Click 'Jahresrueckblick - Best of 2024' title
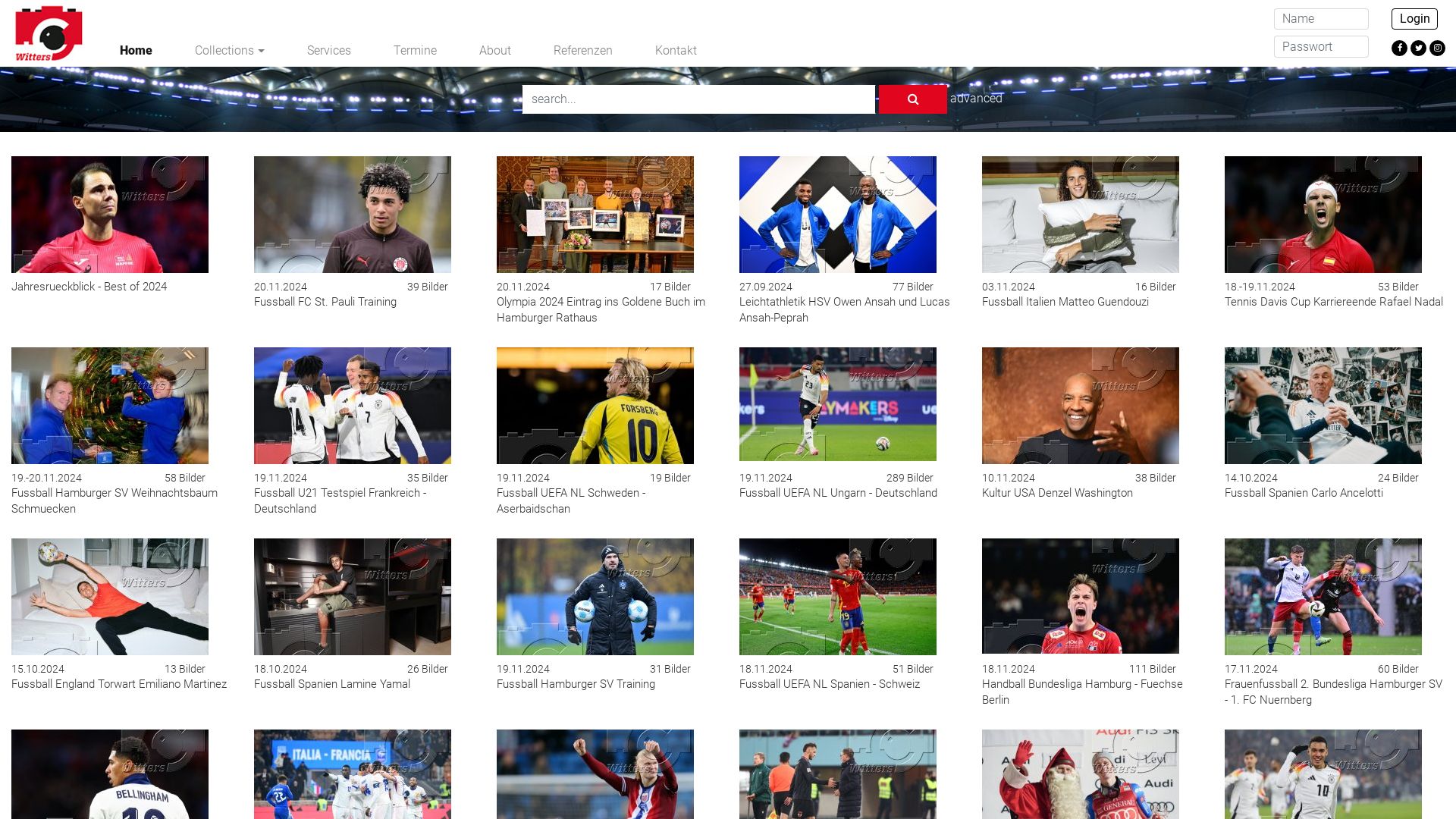 (89, 287)
